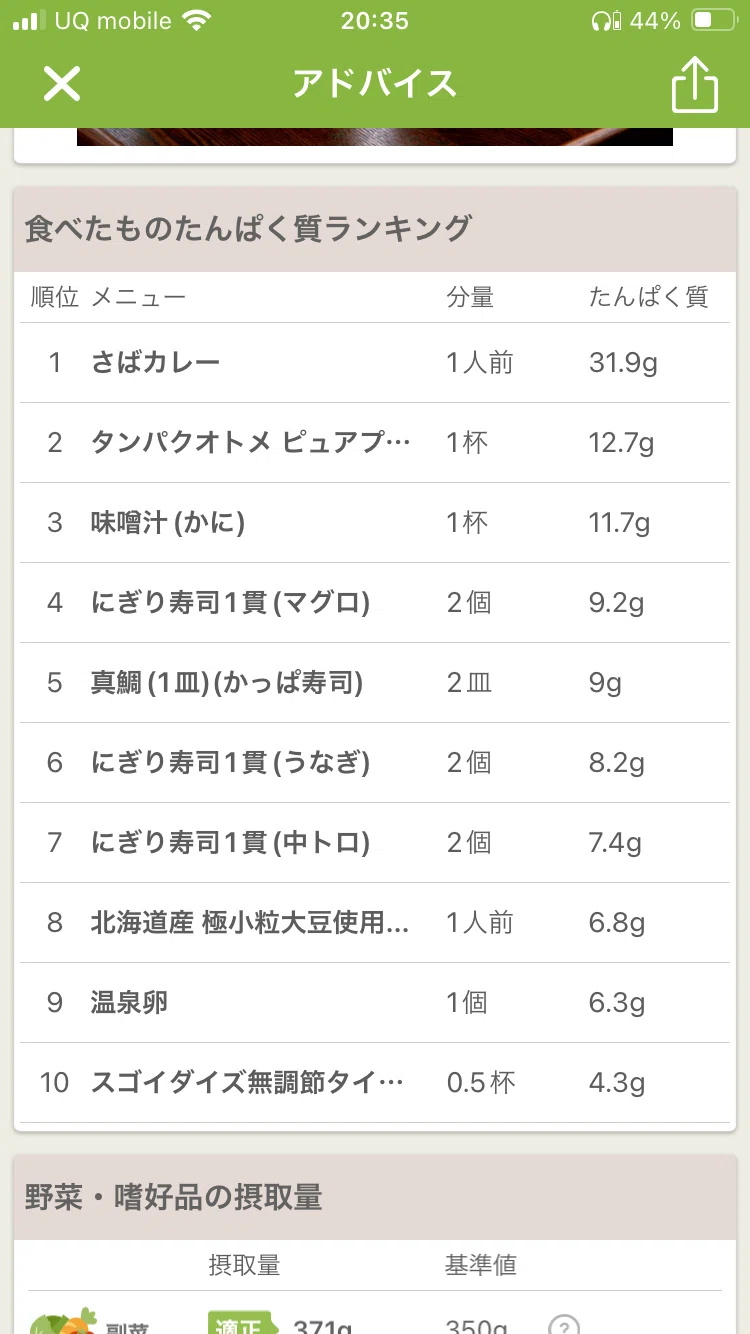The height and width of the screenshot is (1334, 750).
Task: Tap the たんぱく質 column header
Action: point(648,297)
